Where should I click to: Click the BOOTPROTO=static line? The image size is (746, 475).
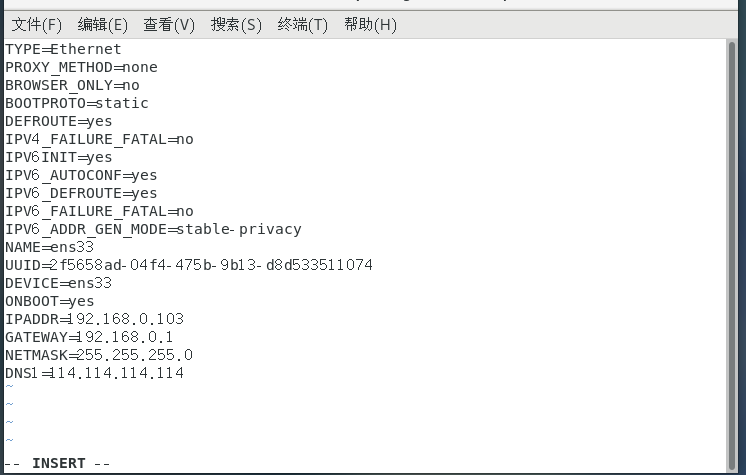pos(77,103)
